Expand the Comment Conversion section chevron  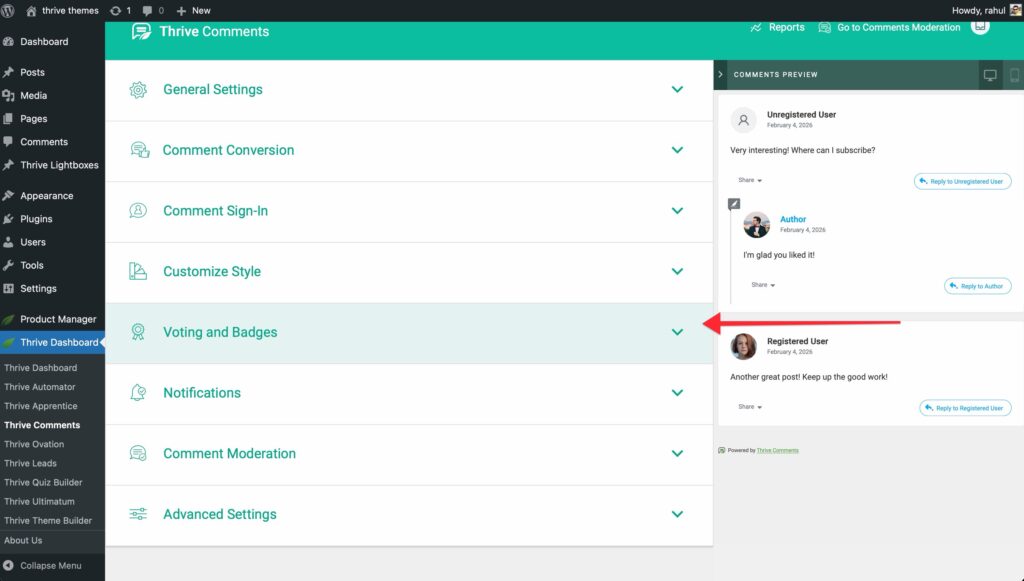tap(677, 150)
